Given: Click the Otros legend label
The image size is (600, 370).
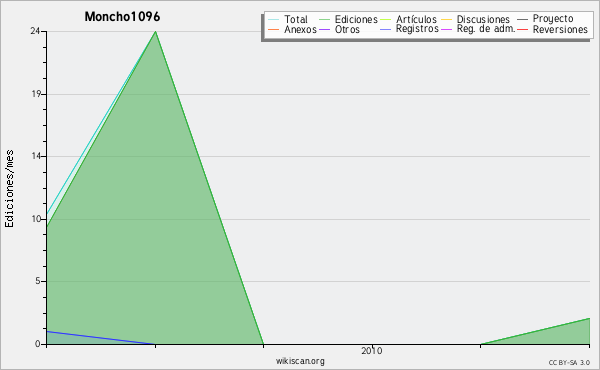Looking at the screenshot, I should 347,29.
